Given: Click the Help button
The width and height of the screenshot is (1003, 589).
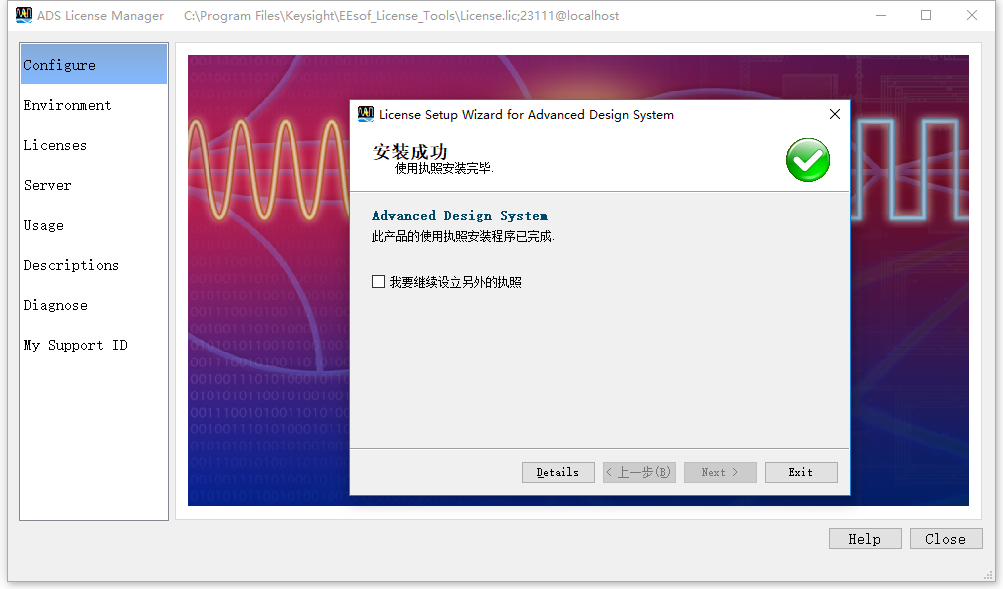Looking at the screenshot, I should (865, 538).
